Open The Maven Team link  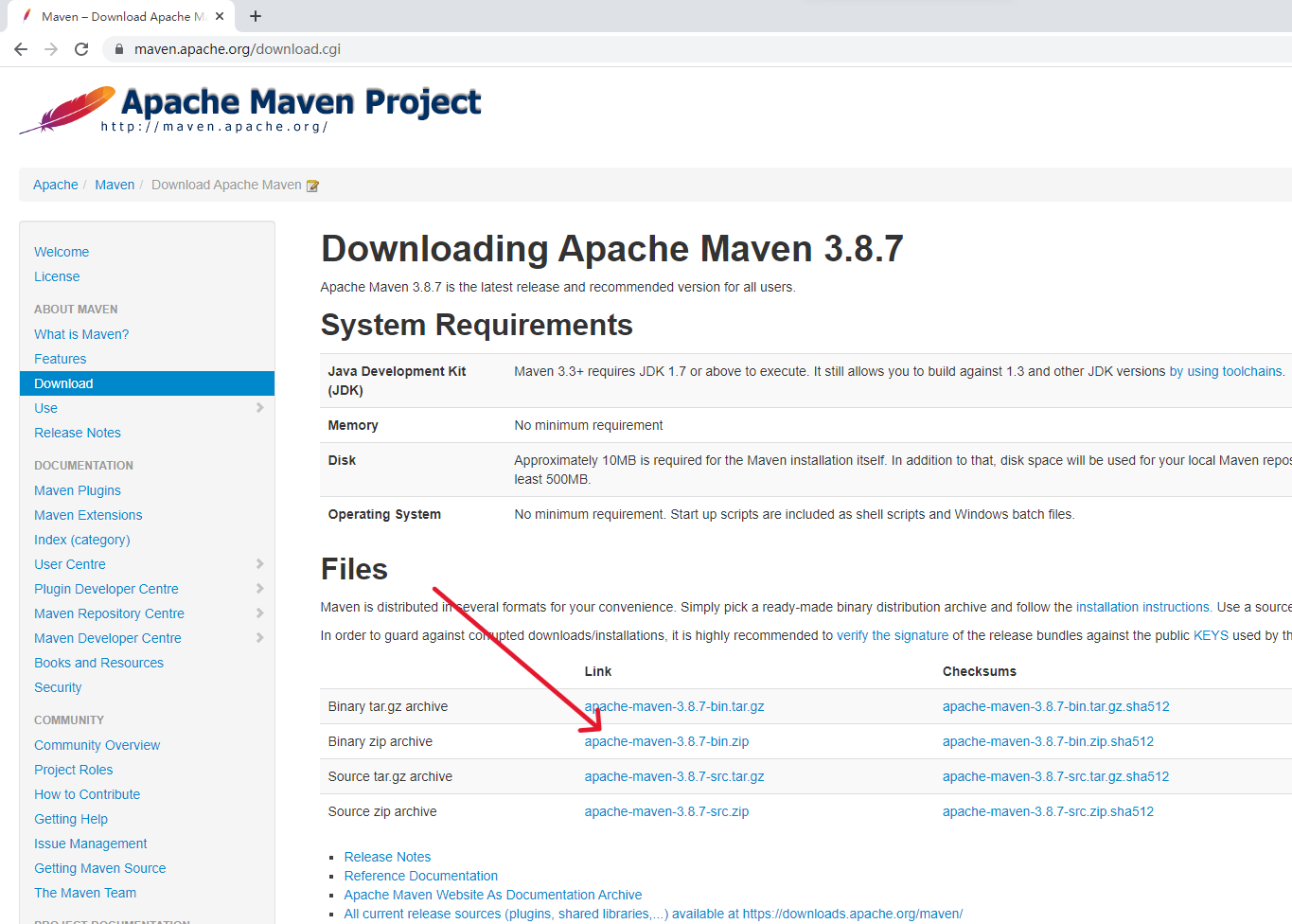[x=85, y=893]
